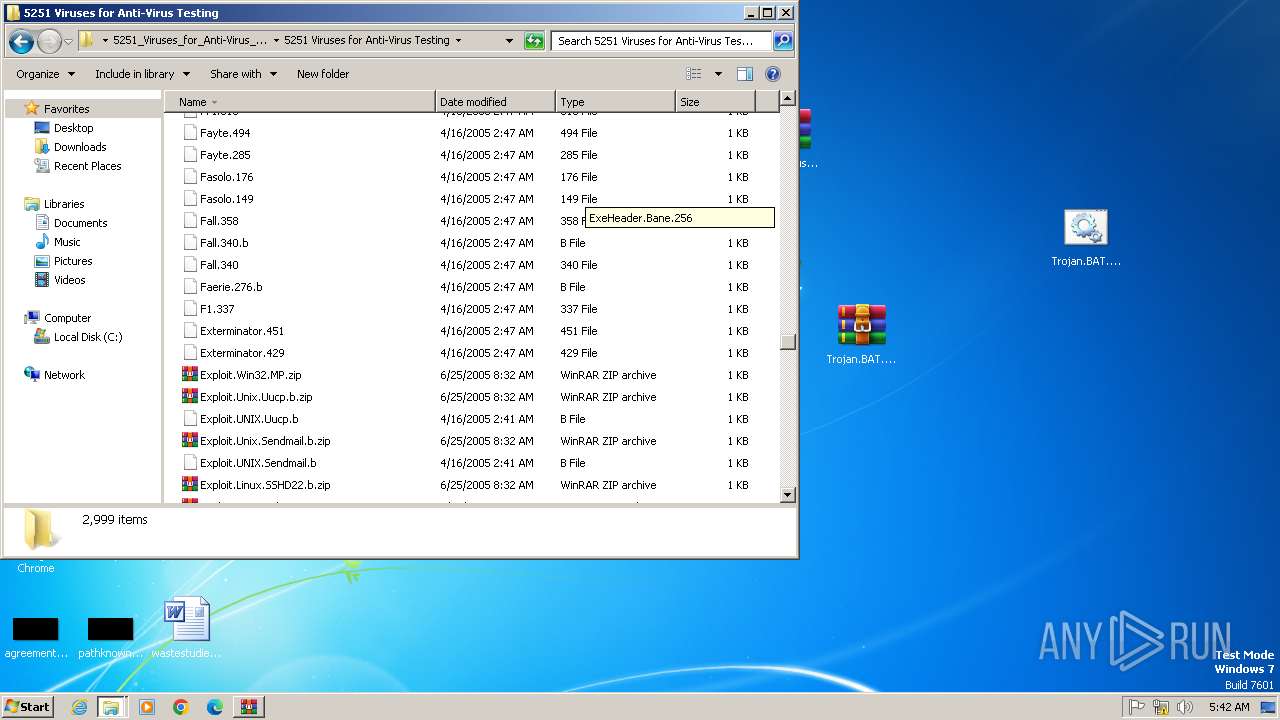Viewport: 1280px width, 720px height.
Task: Open Local Disk (C:)
Action: [88, 337]
